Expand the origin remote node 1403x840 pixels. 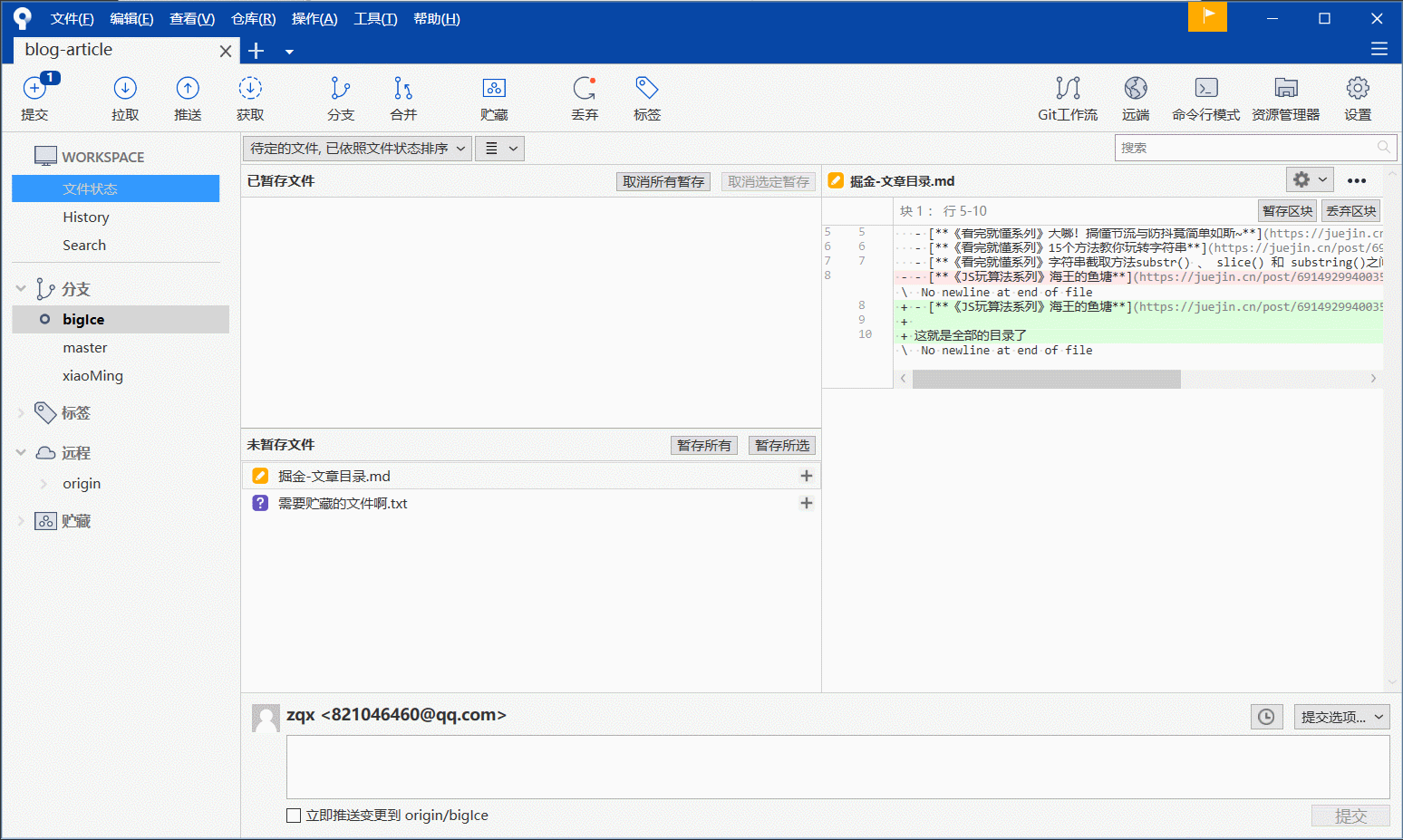click(44, 484)
